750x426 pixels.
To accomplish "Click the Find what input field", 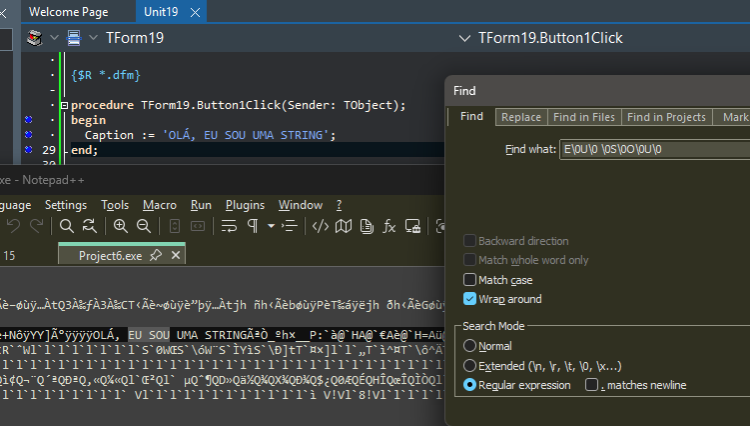I will (654, 149).
